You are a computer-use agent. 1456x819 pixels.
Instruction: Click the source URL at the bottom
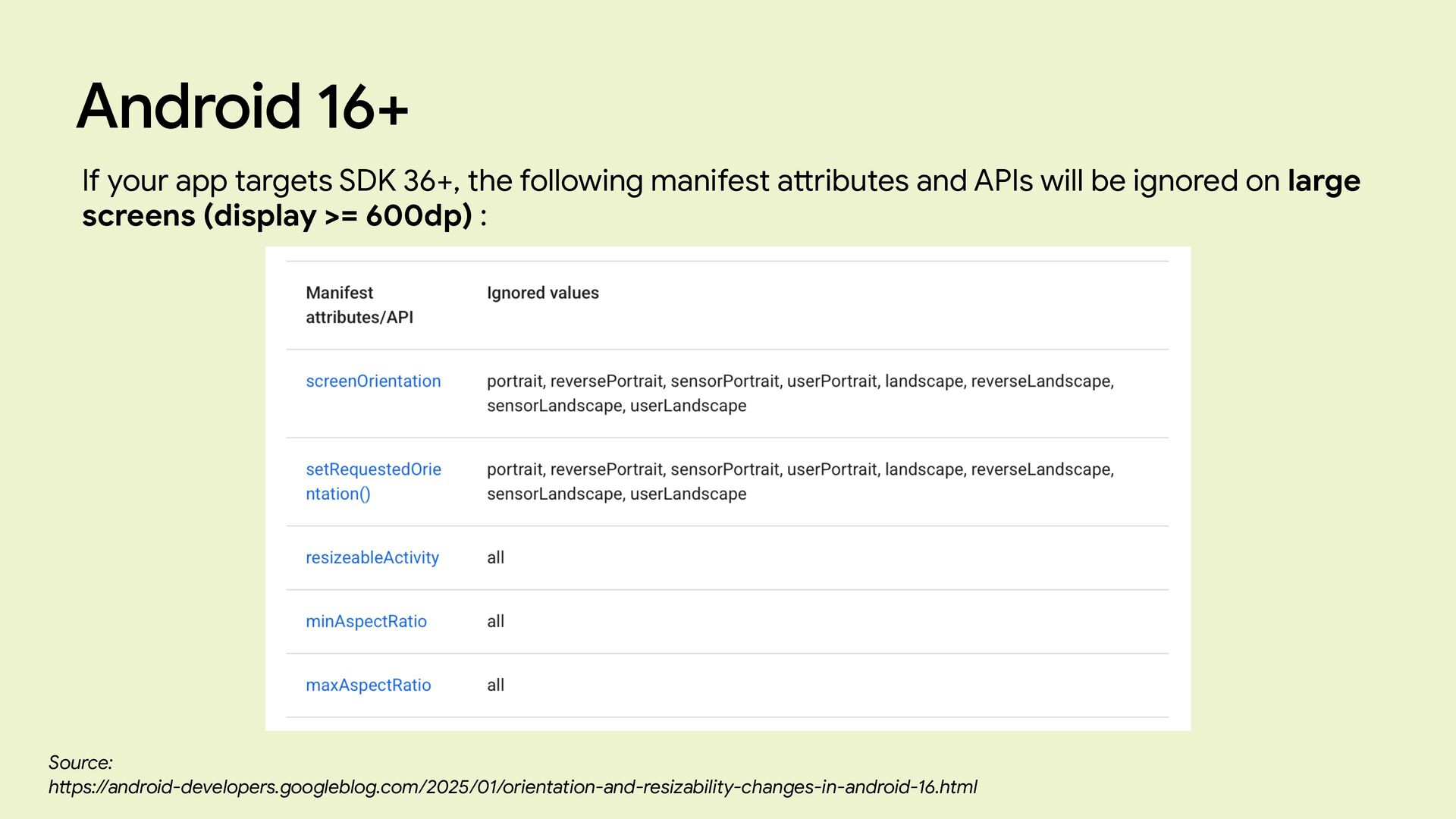click(x=513, y=787)
